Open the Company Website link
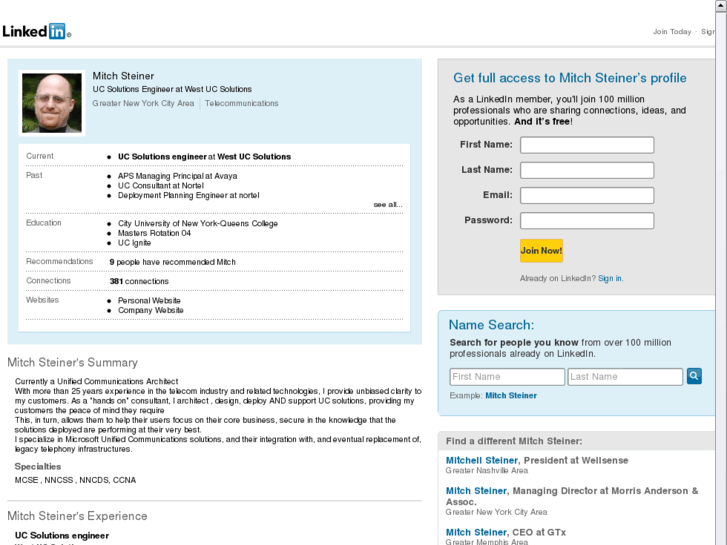 151,310
